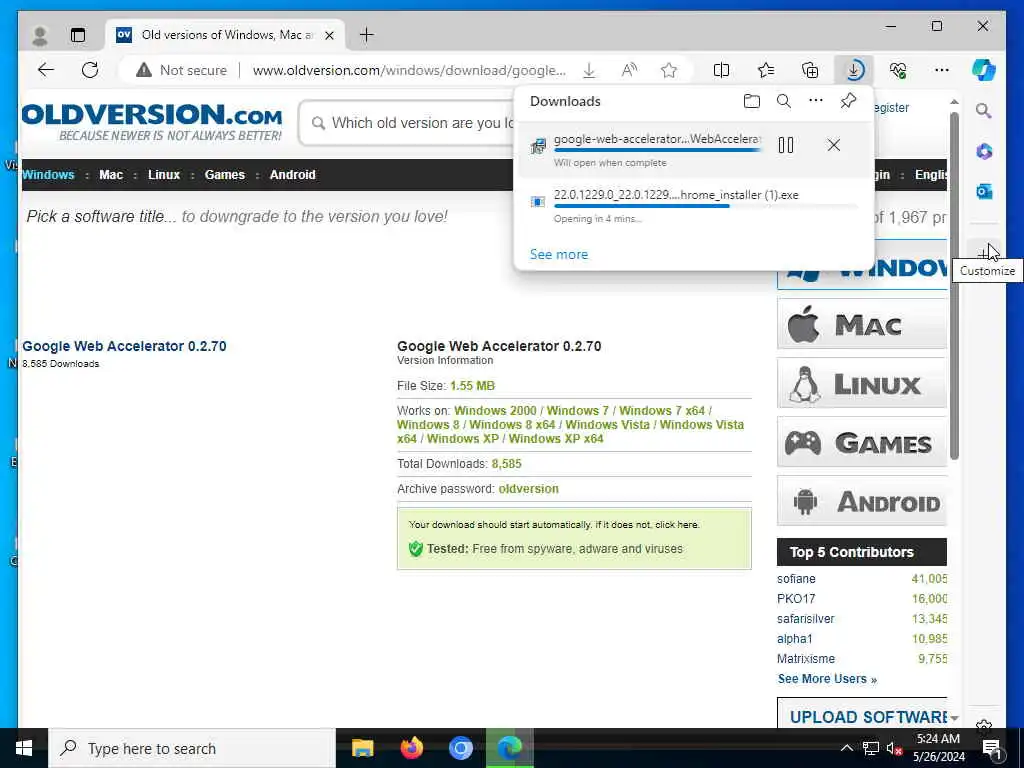Click the taskbar Type here to search box
The width and height of the screenshot is (1024, 768).
[191, 748]
